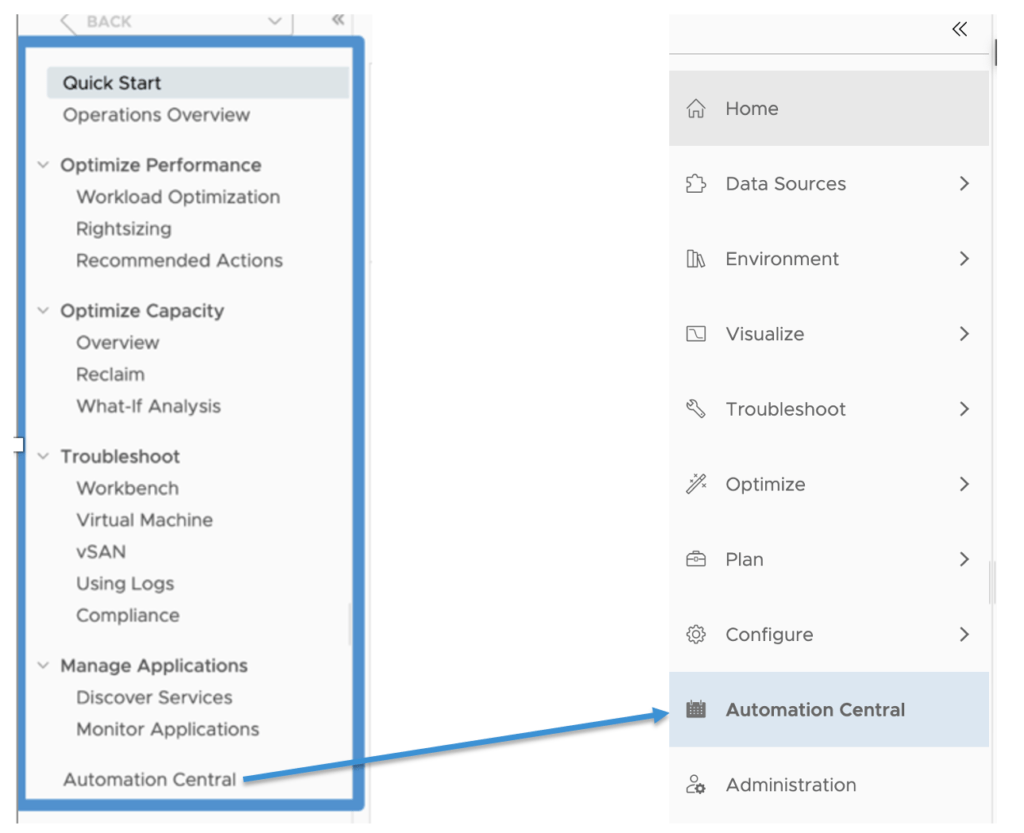Click the Configure gear icon
This screenshot has height=833, width=1024.
click(696, 634)
